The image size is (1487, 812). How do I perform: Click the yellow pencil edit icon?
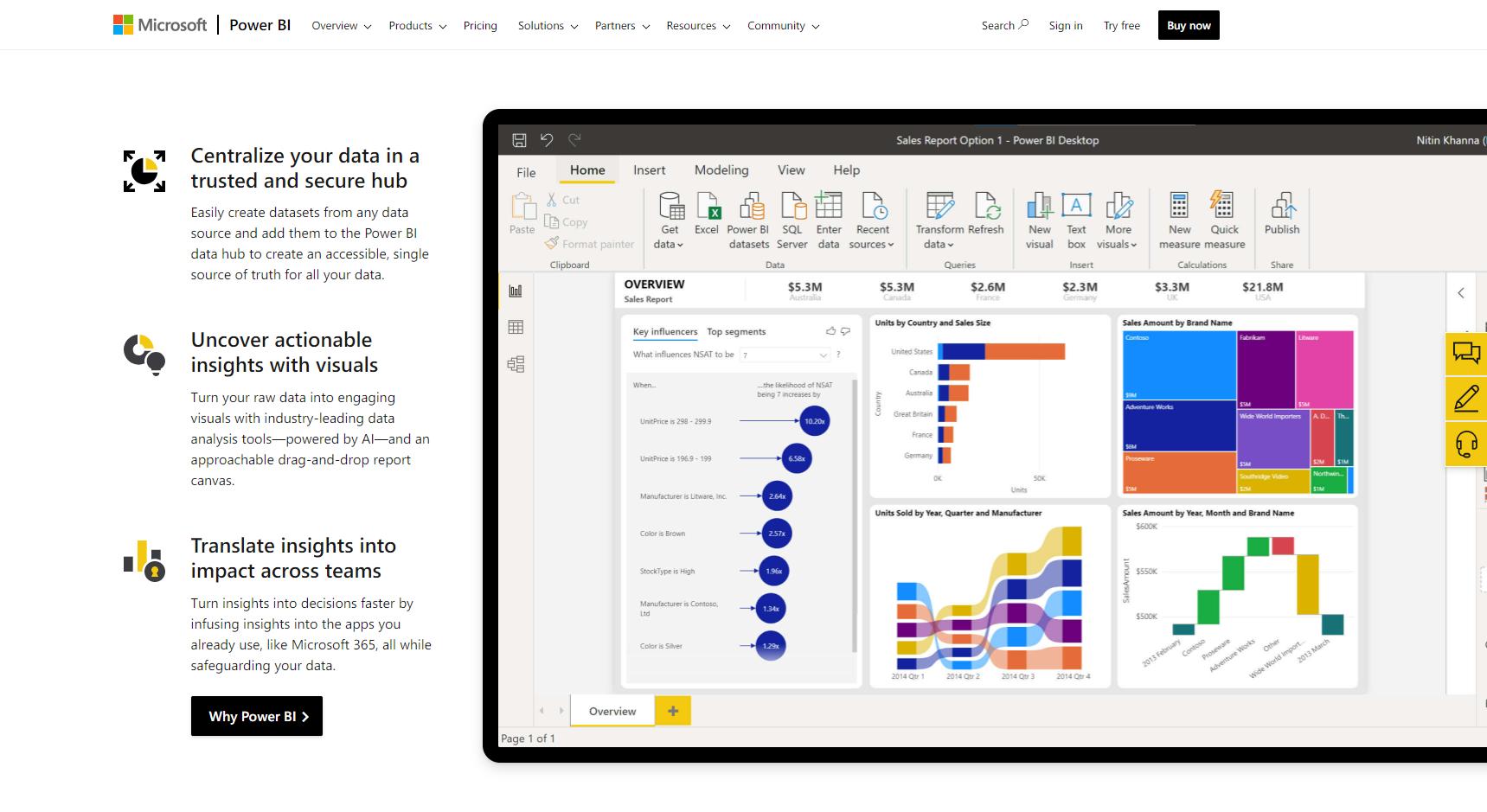[x=1466, y=399]
